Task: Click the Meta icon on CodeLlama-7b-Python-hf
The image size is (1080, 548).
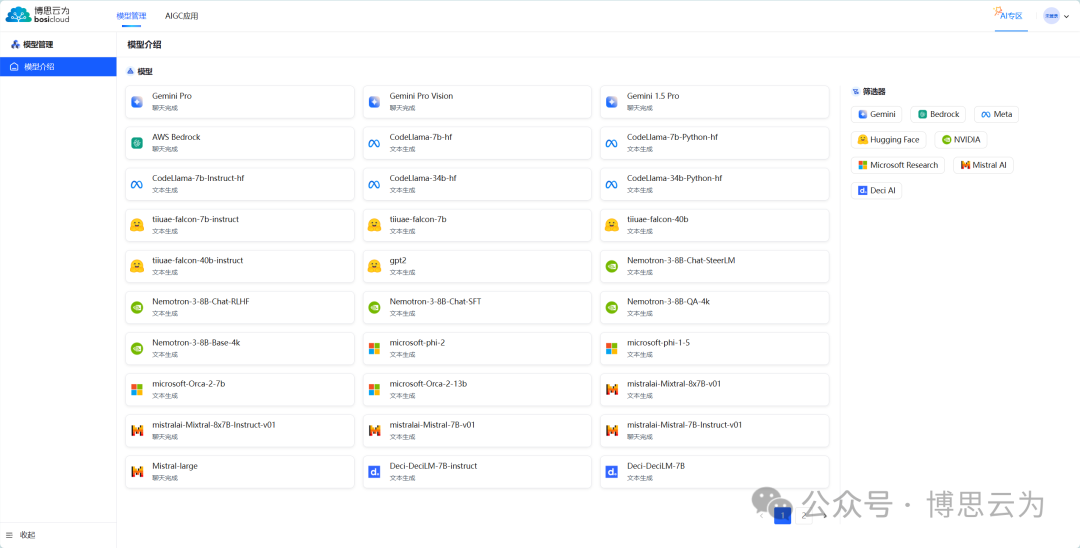Action: pos(612,143)
